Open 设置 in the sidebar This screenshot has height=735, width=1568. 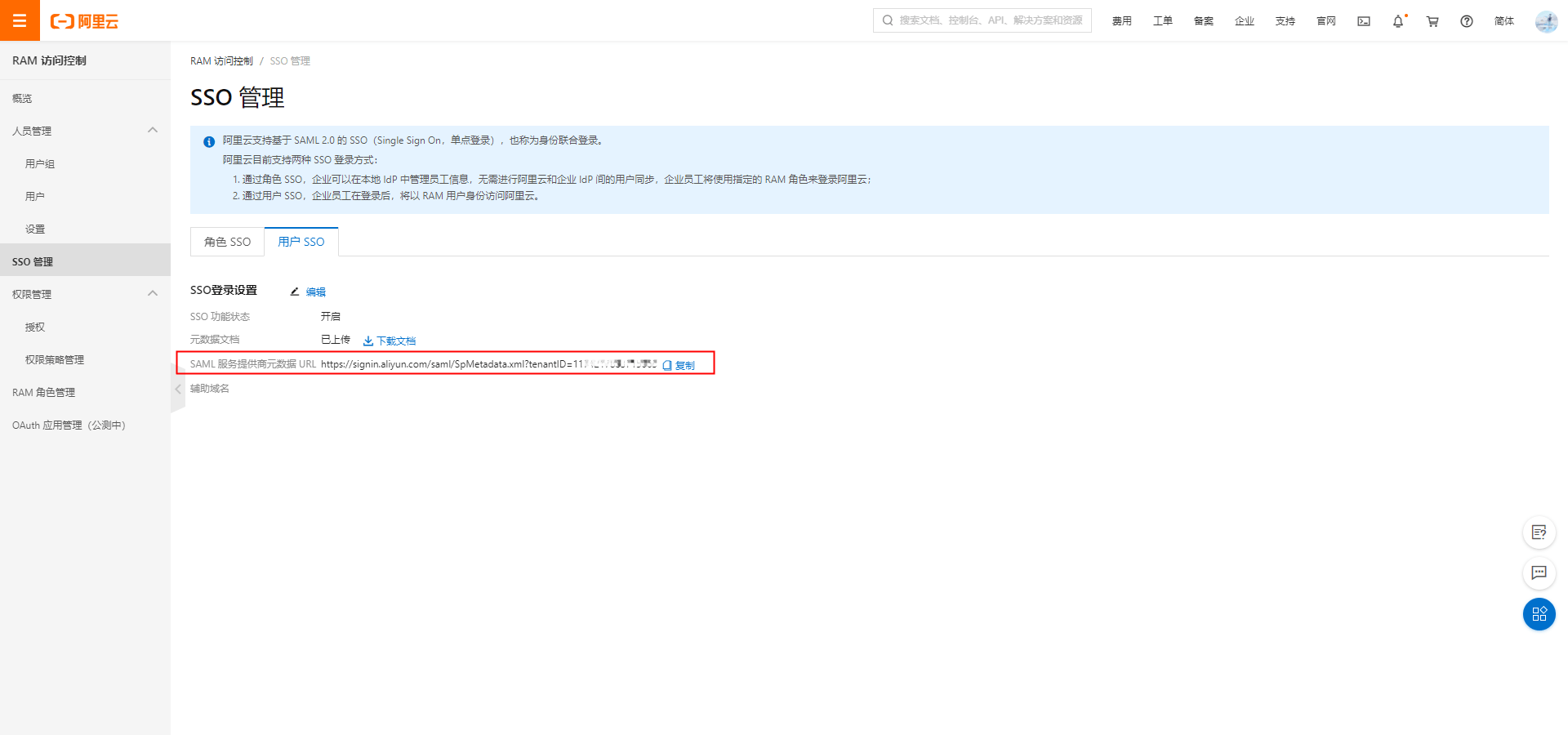(85, 229)
